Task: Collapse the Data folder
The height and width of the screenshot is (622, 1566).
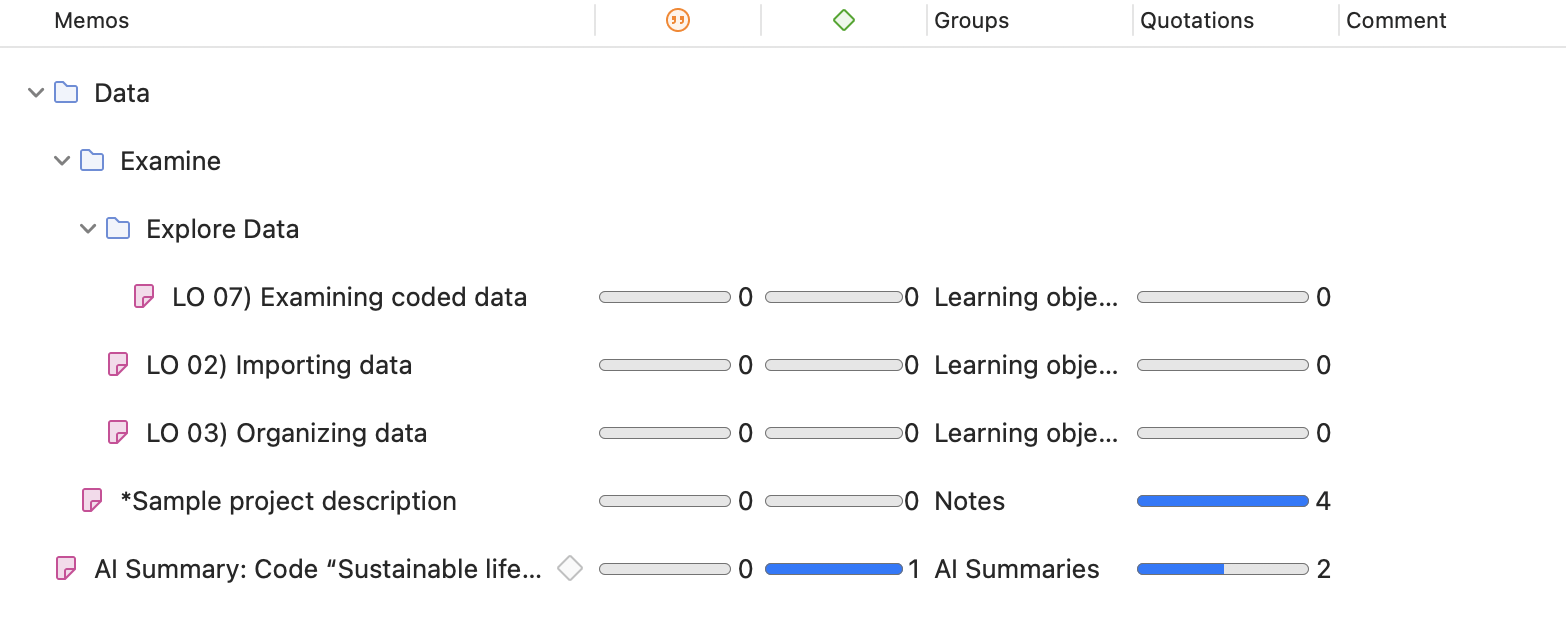Action: [36, 93]
